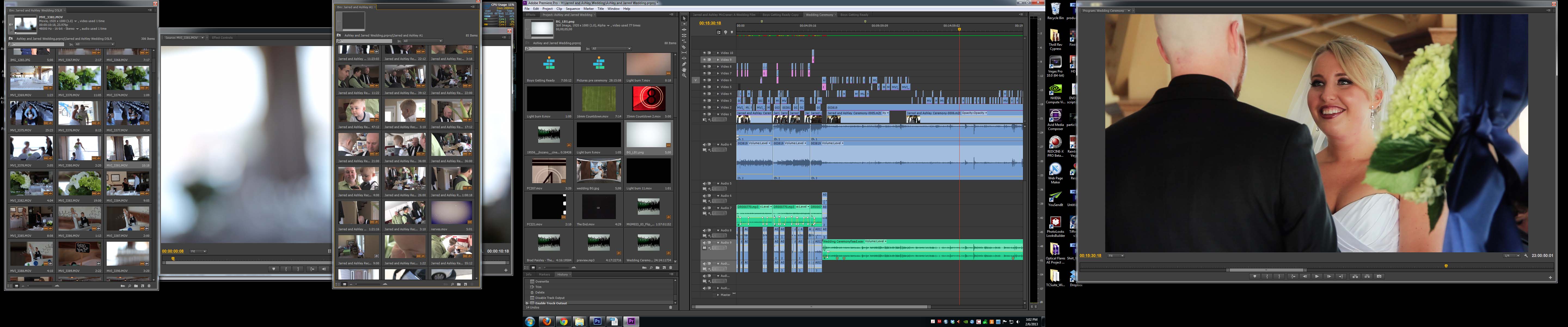Click Add Marker in Program monitor

1255,277
